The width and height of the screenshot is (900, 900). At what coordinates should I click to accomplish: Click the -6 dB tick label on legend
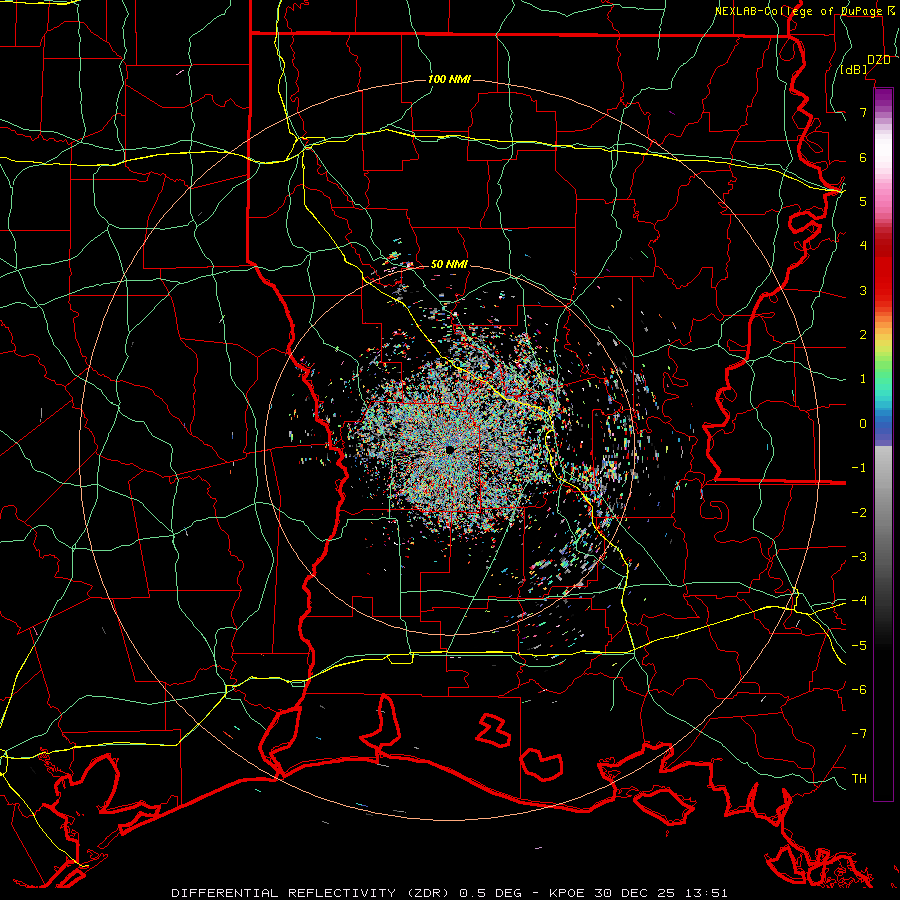point(859,690)
